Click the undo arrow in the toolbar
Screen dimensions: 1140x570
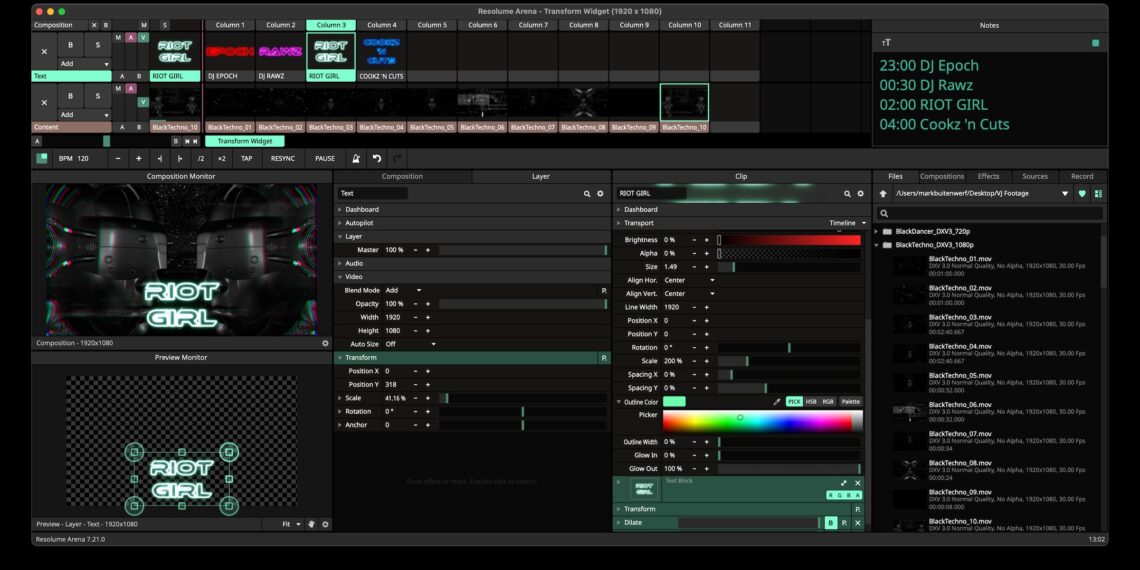point(377,158)
